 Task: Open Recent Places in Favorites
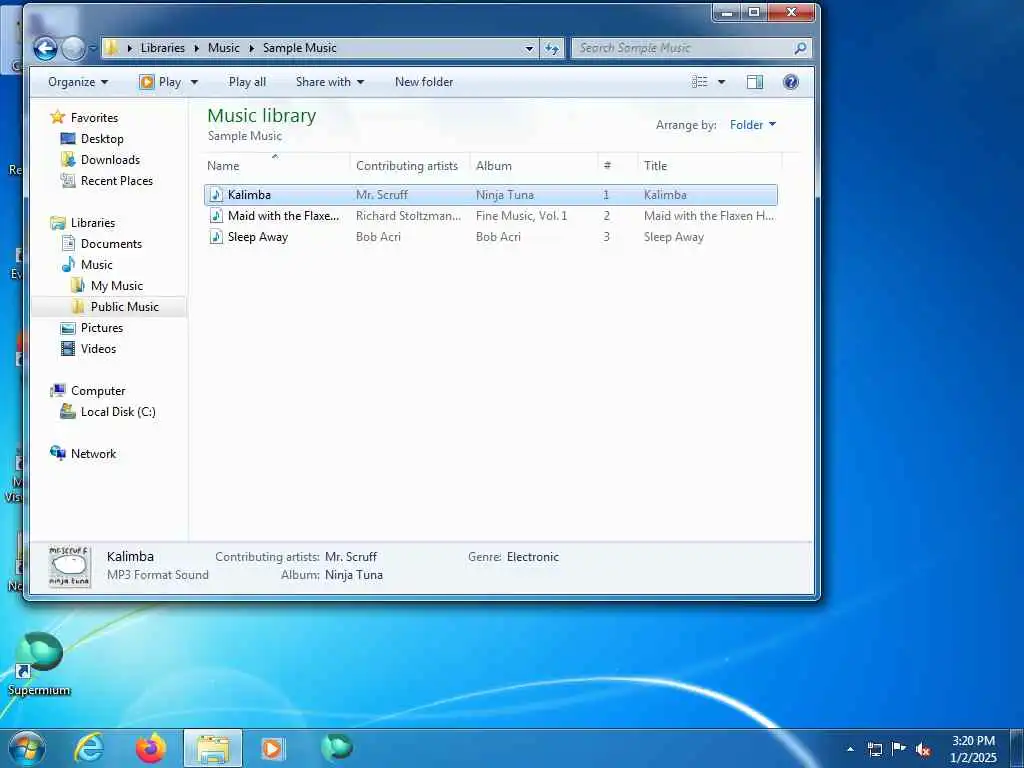(x=116, y=181)
